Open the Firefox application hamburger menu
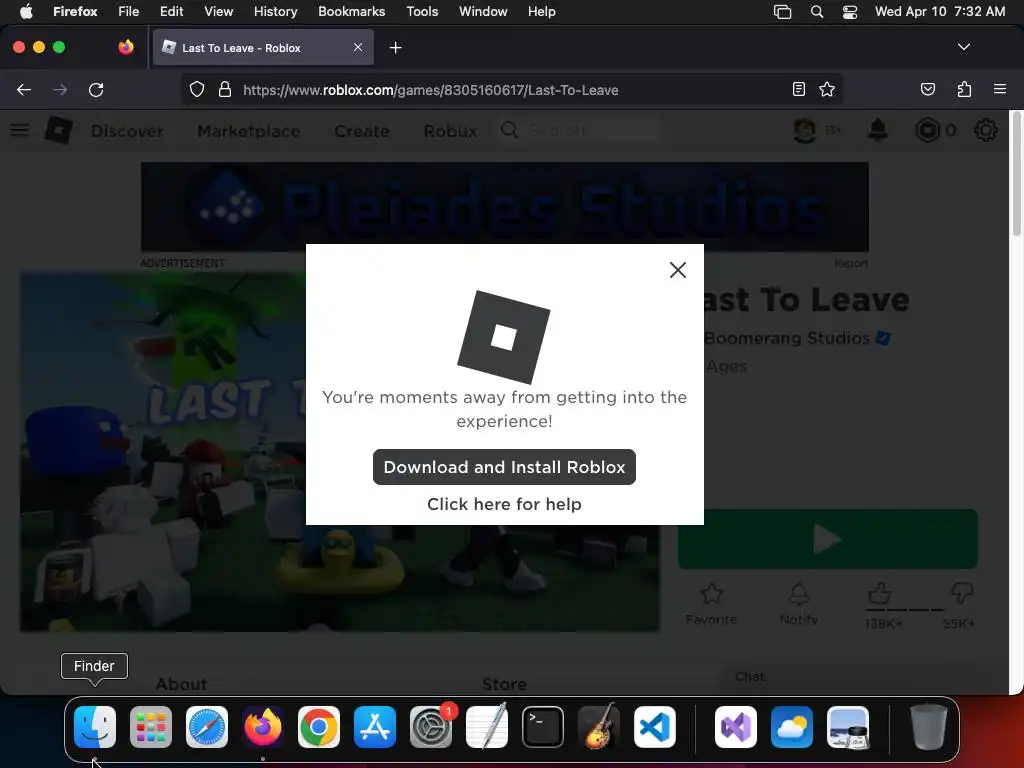 pyautogui.click(x=999, y=89)
